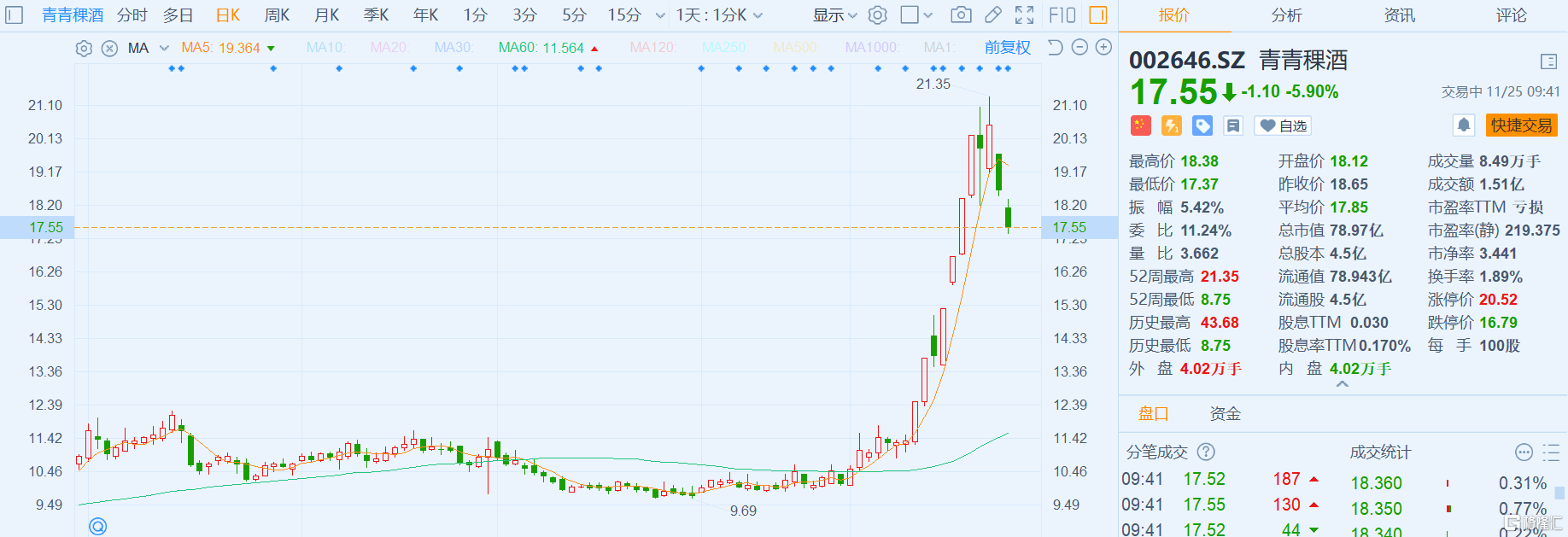
Task: Click the price alert bell icon
Action: [1464, 125]
